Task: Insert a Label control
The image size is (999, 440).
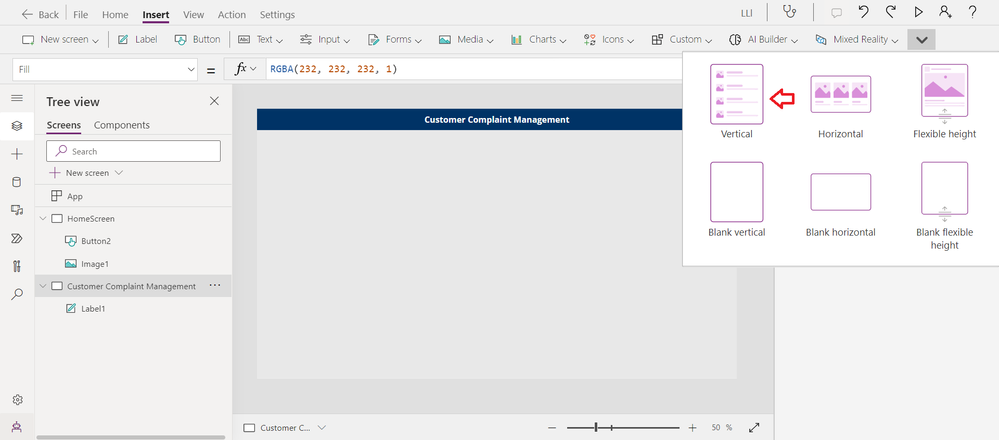Action: (x=138, y=39)
